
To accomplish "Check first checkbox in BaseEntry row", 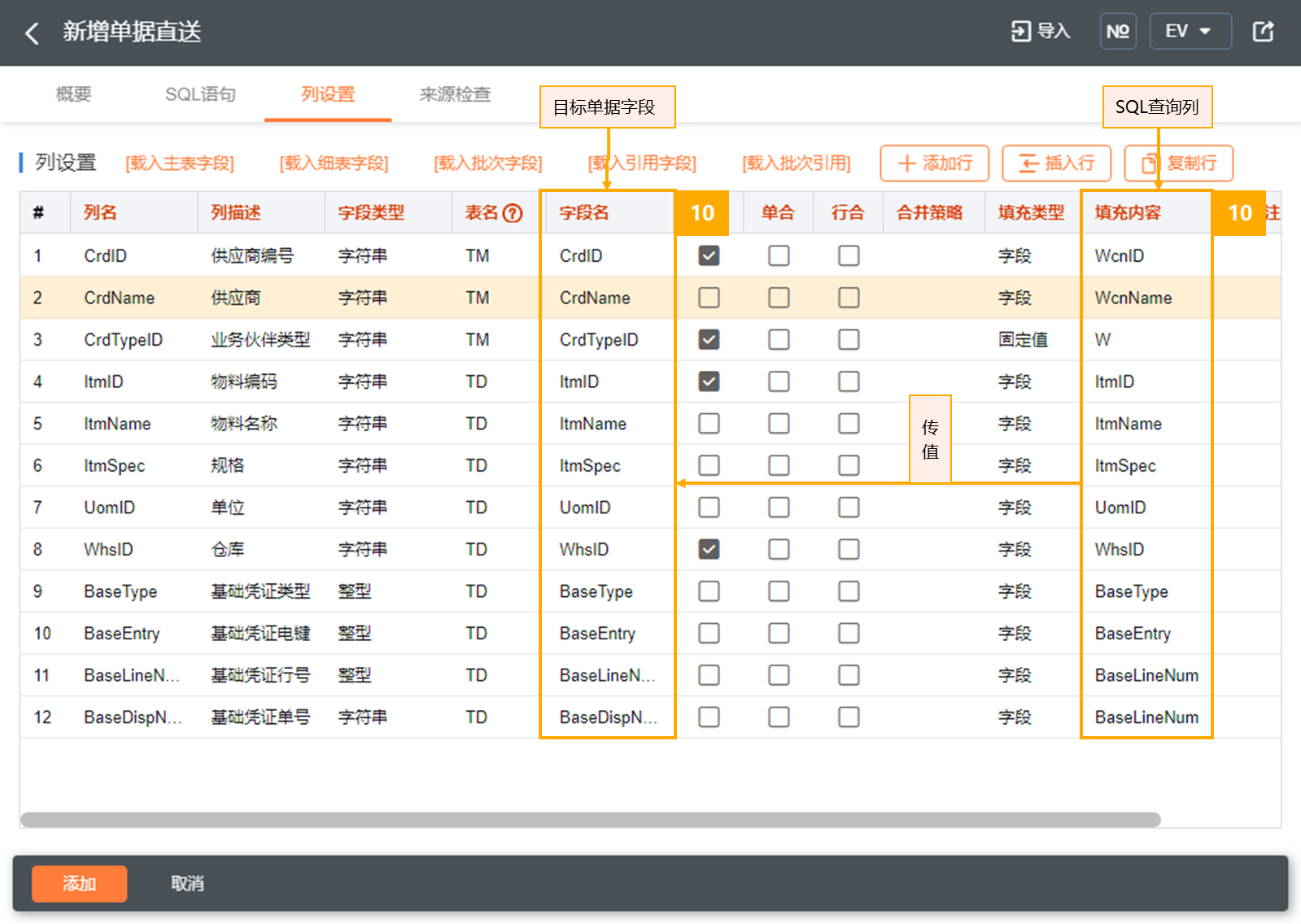I will 709,634.
